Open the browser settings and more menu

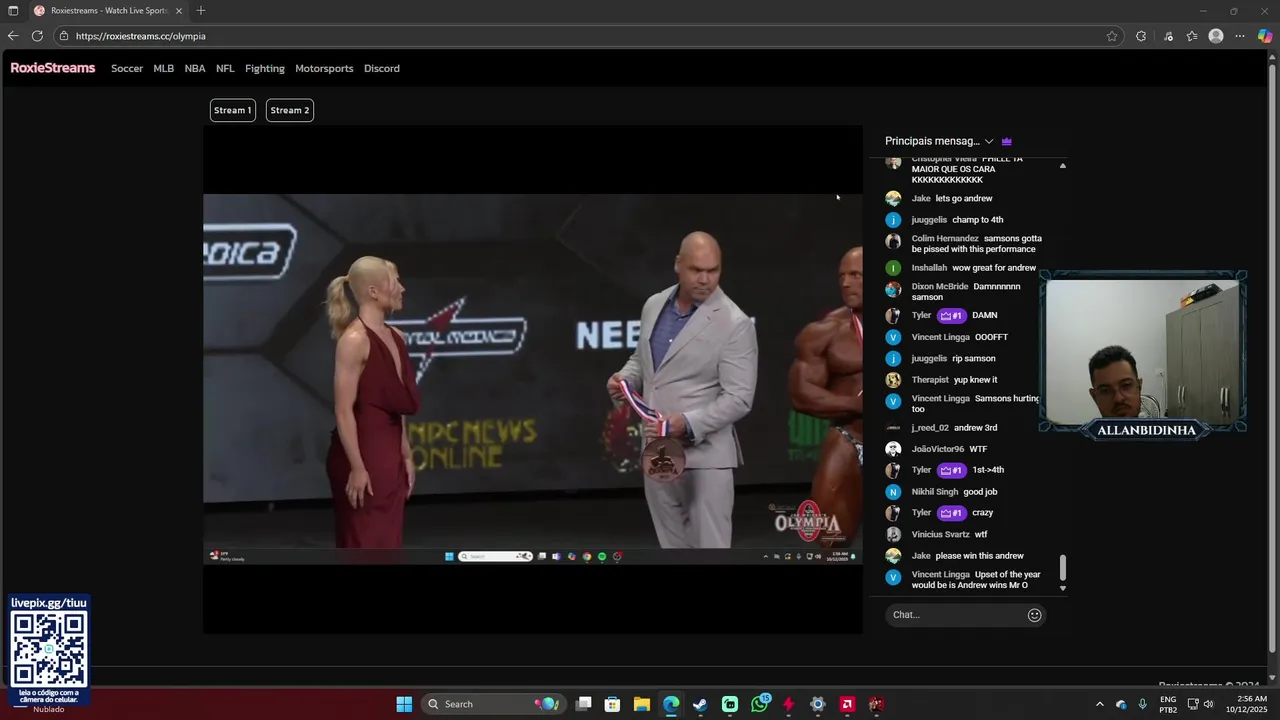point(1240,36)
